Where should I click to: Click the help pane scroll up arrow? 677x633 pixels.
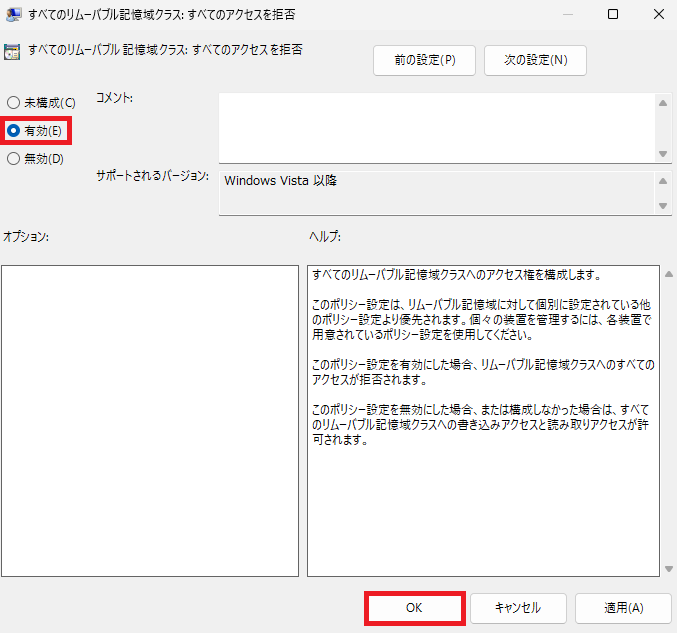[669, 274]
